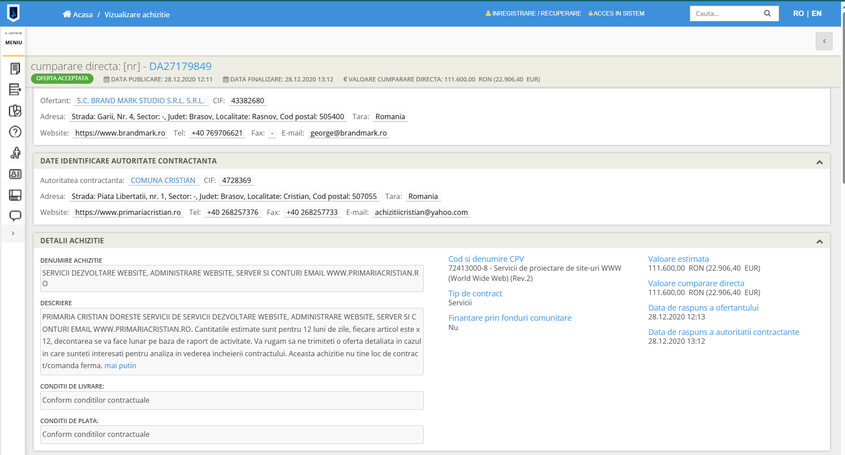Image resolution: width=845 pixels, height=455 pixels.
Task: Open COMUNA CRISTIAN authority link
Action: point(163,181)
